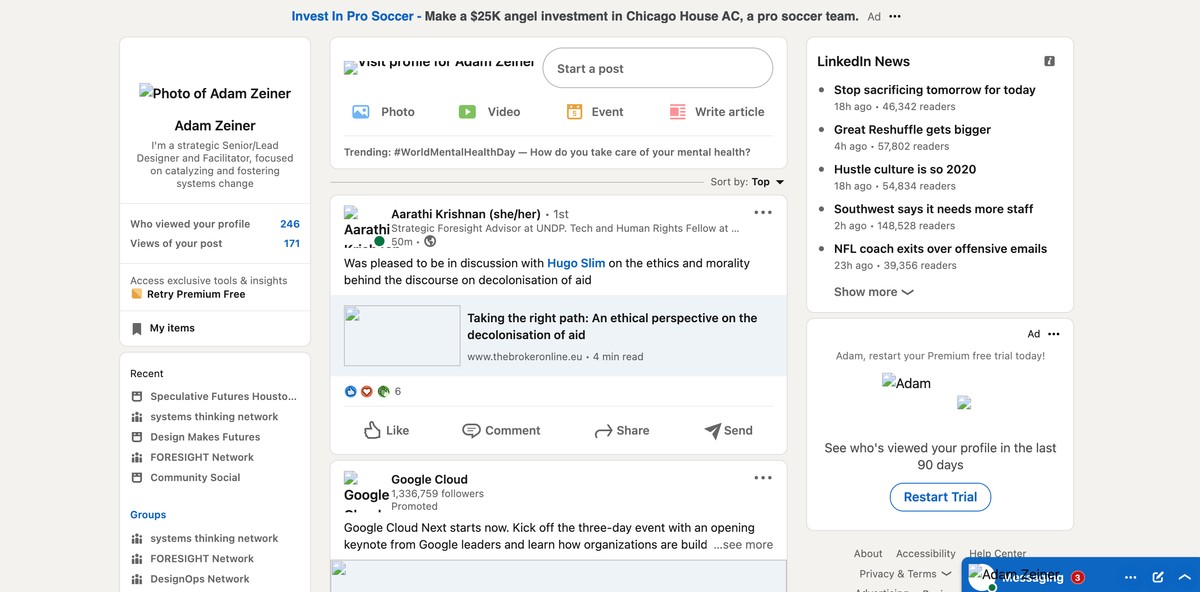The width and height of the screenshot is (1200, 592).
Task: Open Adam Zeiner's profile name link in sidebar
Action: coord(215,126)
